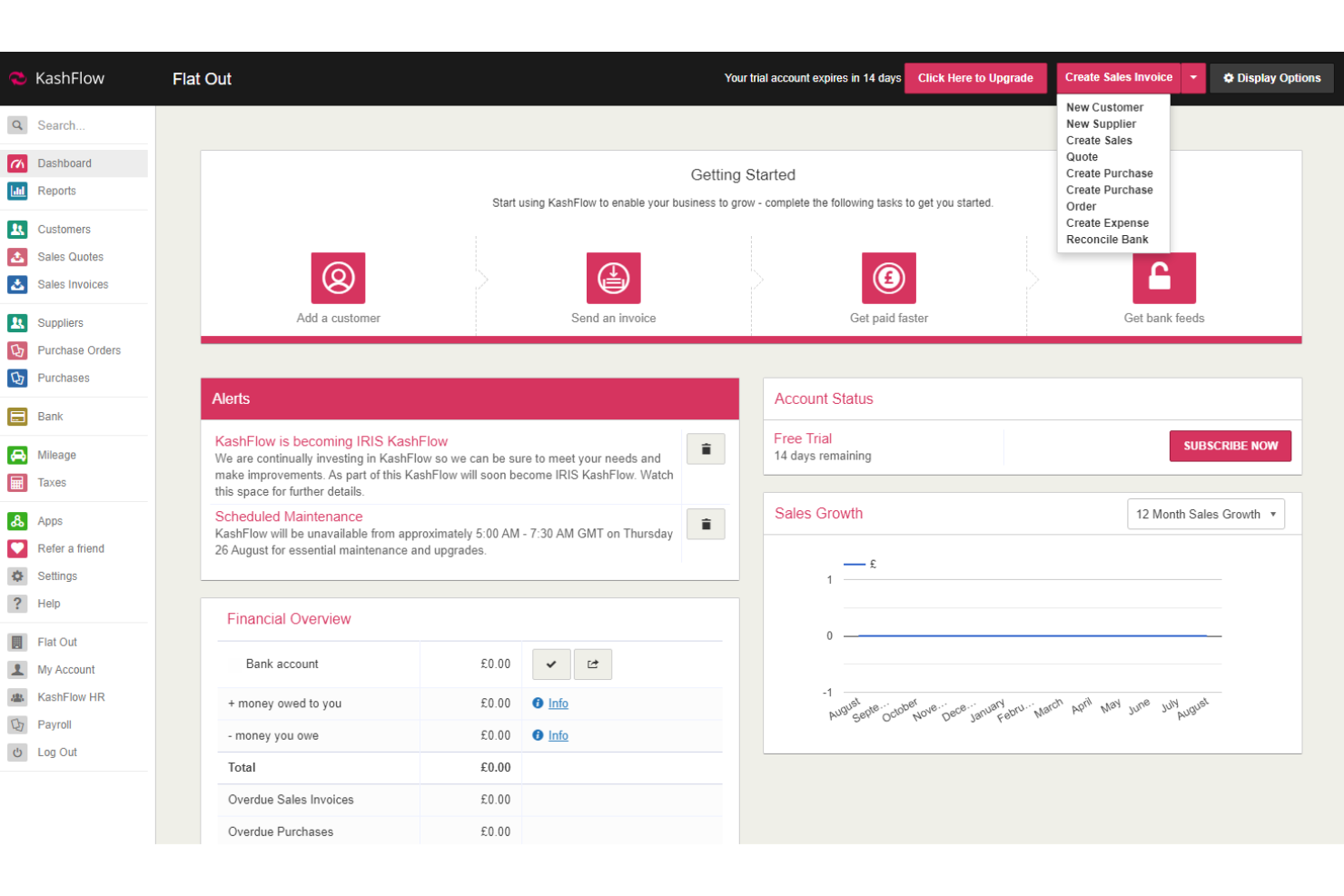Click the Suppliers icon in sidebar

click(17, 323)
